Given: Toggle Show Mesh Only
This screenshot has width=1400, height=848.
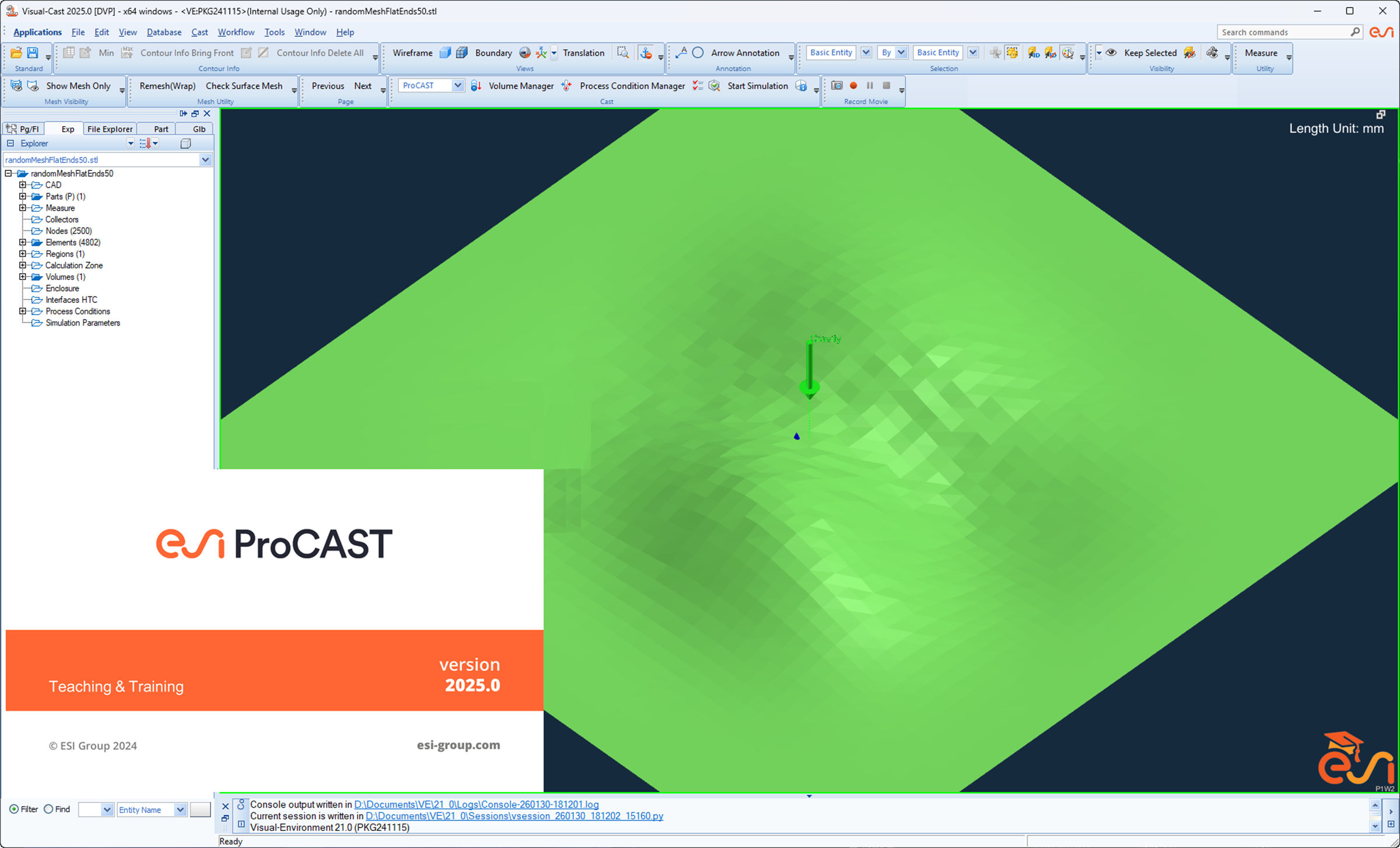Looking at the screenshot, I should click(79, 86).
